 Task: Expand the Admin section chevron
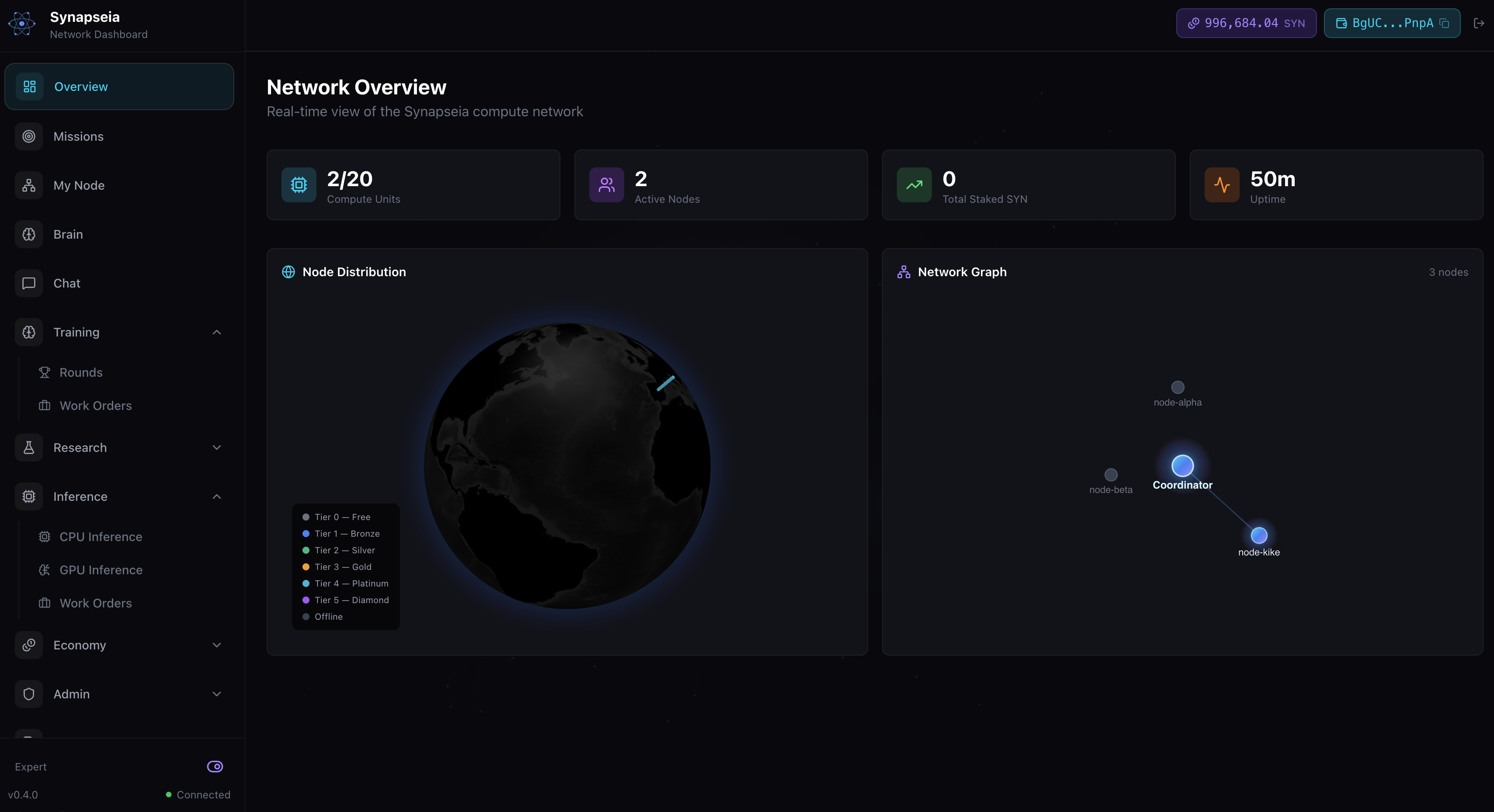[x=217, y=694]
